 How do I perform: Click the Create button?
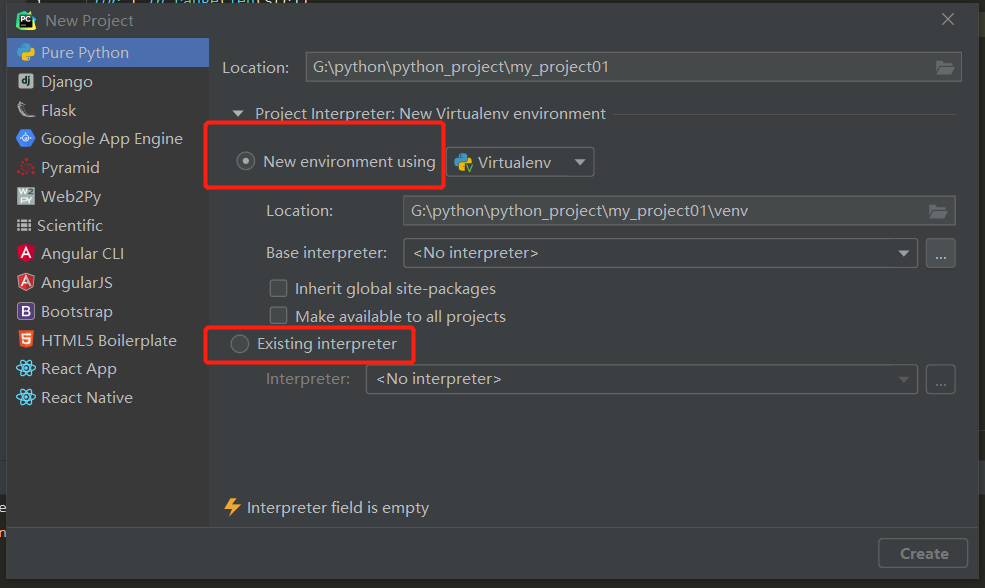click(x=923, y=553)
